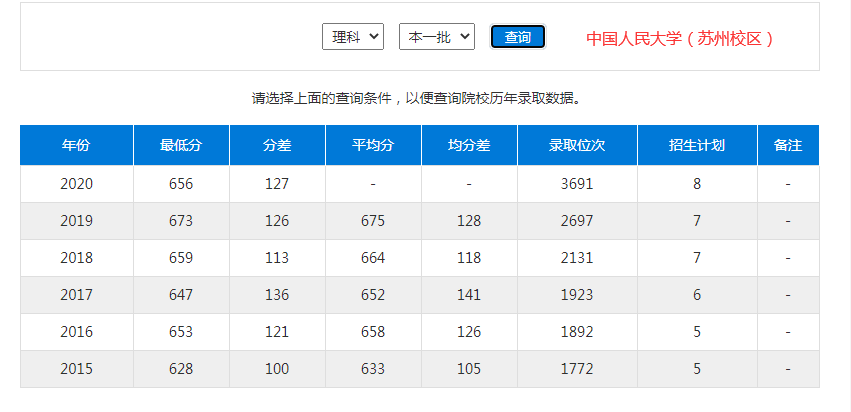Click the 平均分 column header
The height and width of the screenshot is (412, 851).
[373, 145]
